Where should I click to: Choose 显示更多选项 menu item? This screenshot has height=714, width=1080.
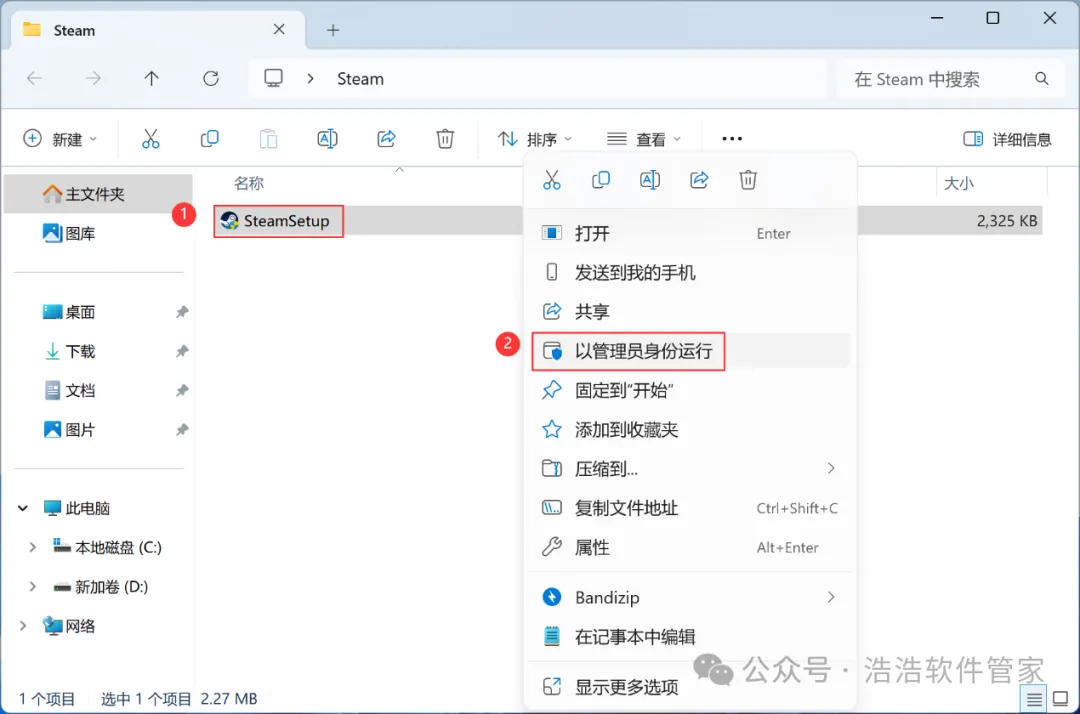[690, 686]
